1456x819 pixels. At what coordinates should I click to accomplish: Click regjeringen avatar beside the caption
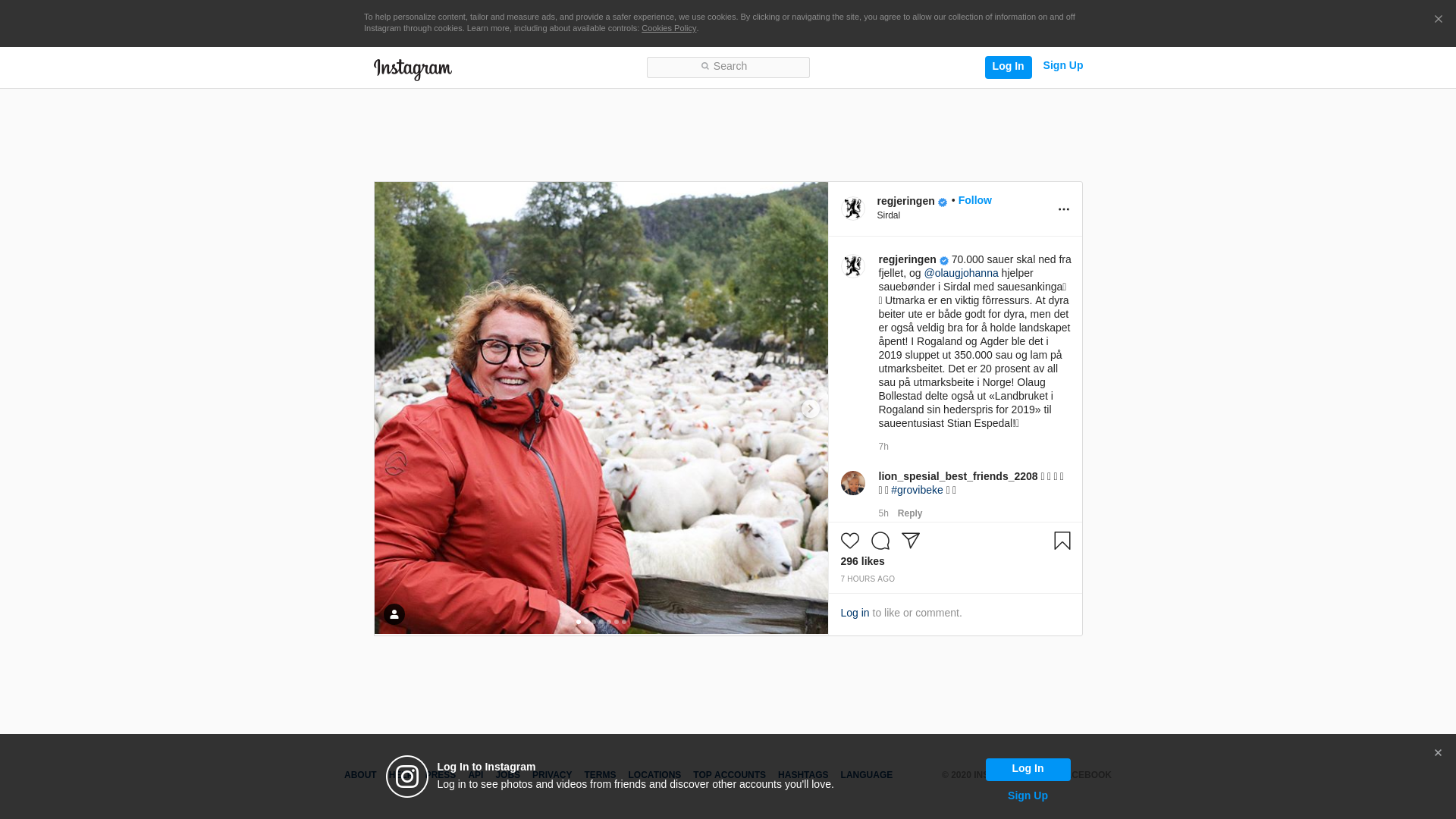[x=852, y=266]
